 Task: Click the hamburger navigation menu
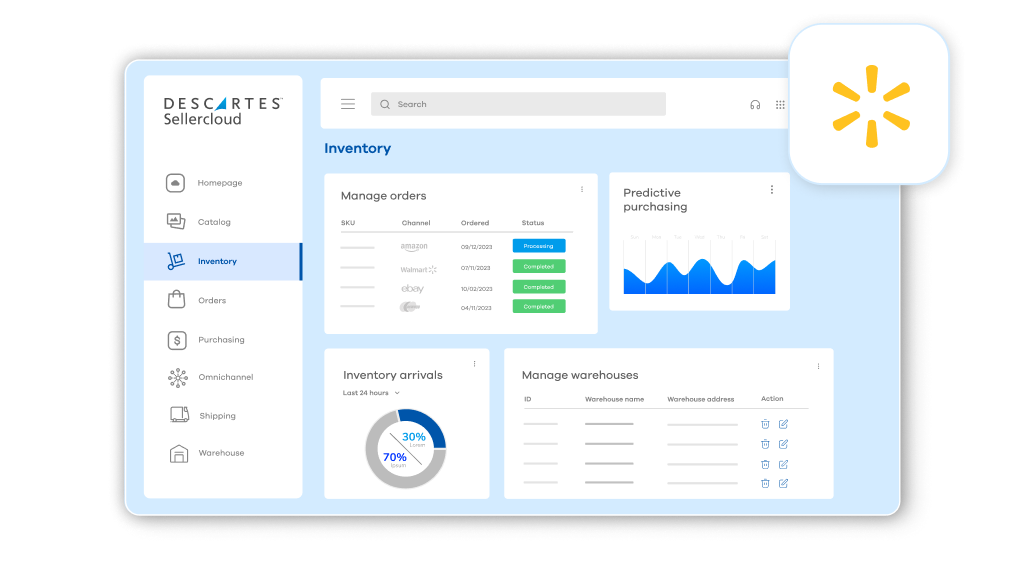[x=347, y=103]
